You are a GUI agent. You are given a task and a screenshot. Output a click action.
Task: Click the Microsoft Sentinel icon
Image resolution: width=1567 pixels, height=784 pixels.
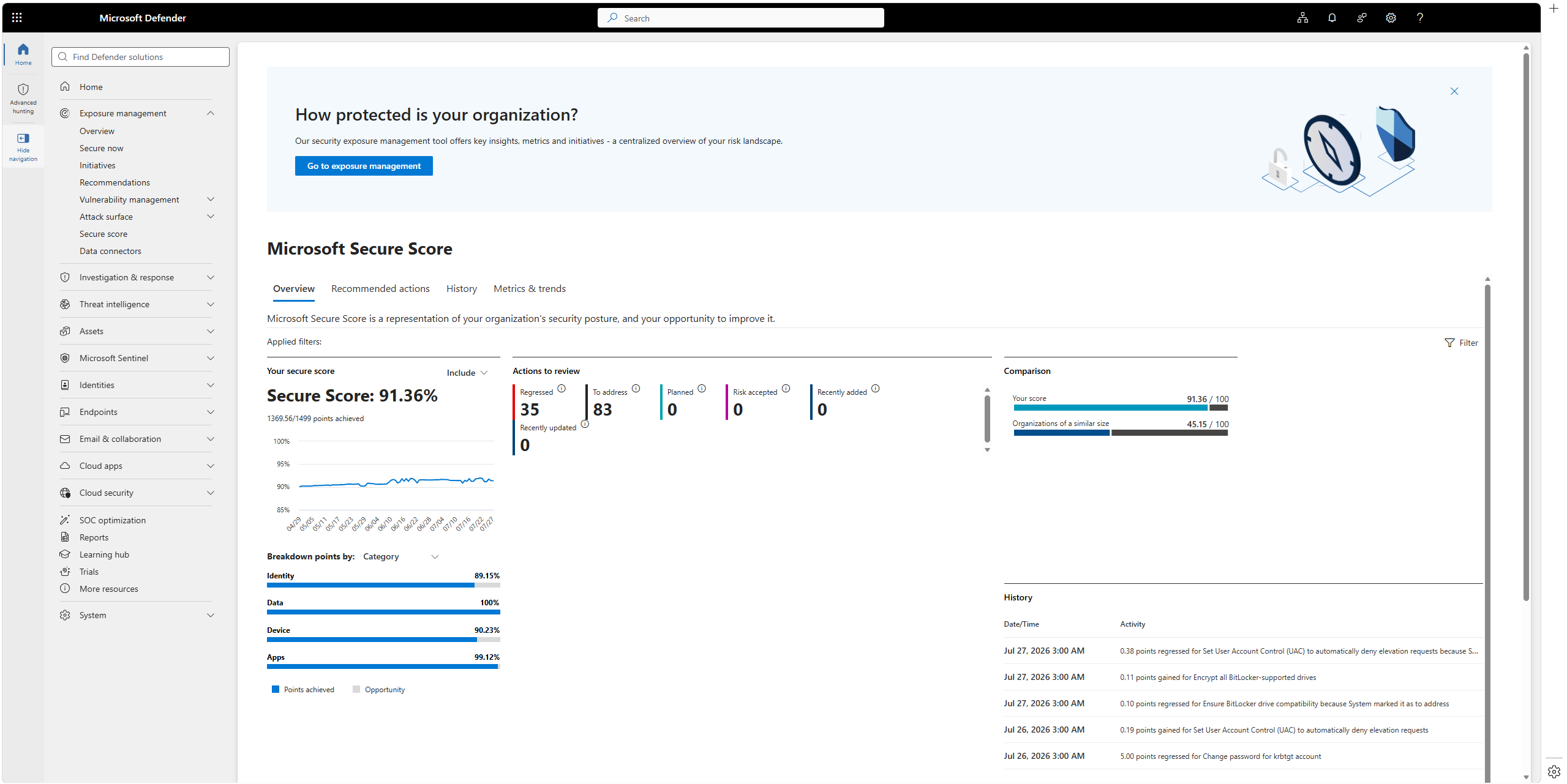65,358
